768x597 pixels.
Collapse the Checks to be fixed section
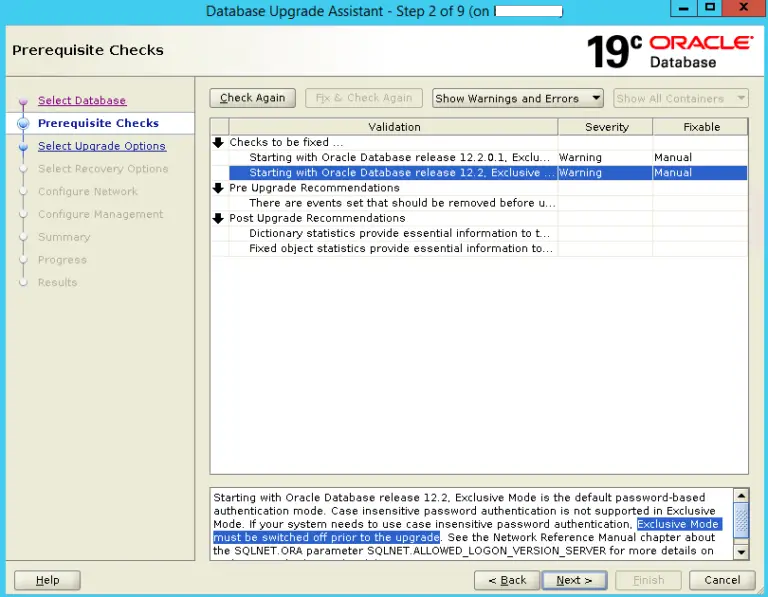(219, 142)
